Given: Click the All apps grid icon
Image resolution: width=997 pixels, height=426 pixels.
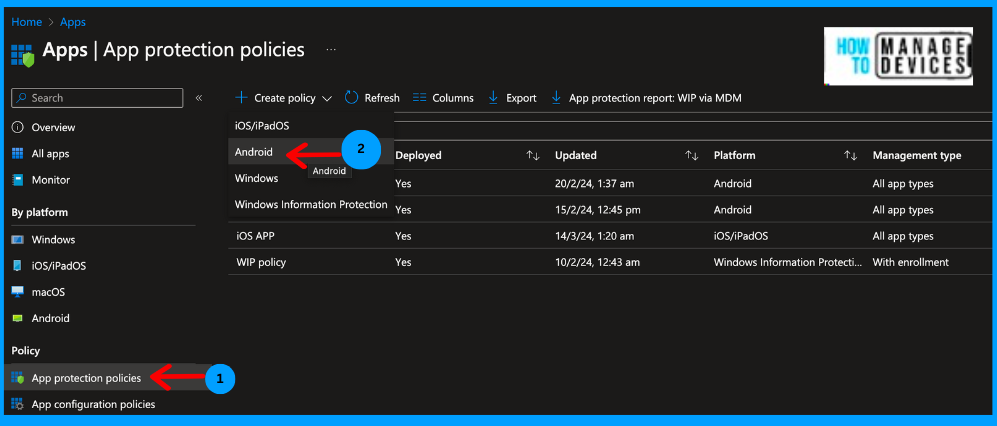Looking at the screenshot, I should coord(18,154).
